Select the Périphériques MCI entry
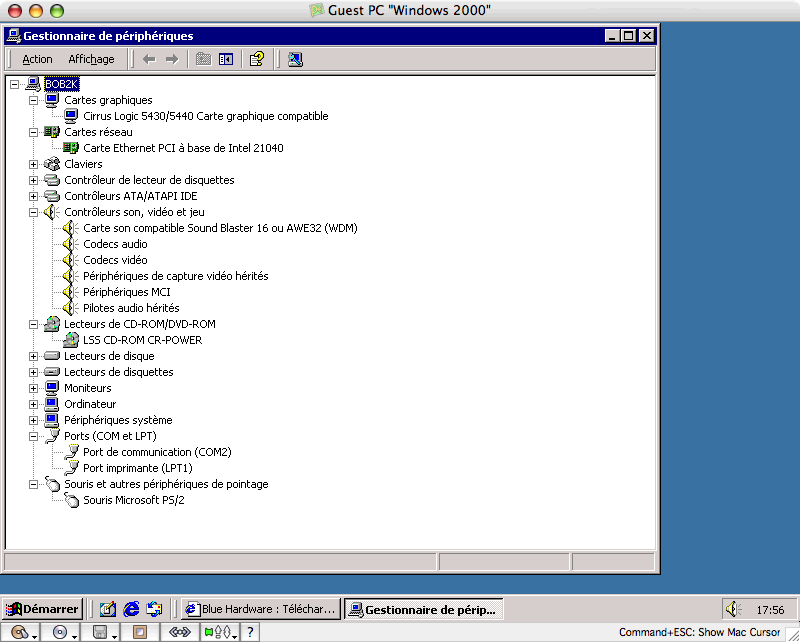The width and height of the screenshot is (800, 642). coord(127,292)
